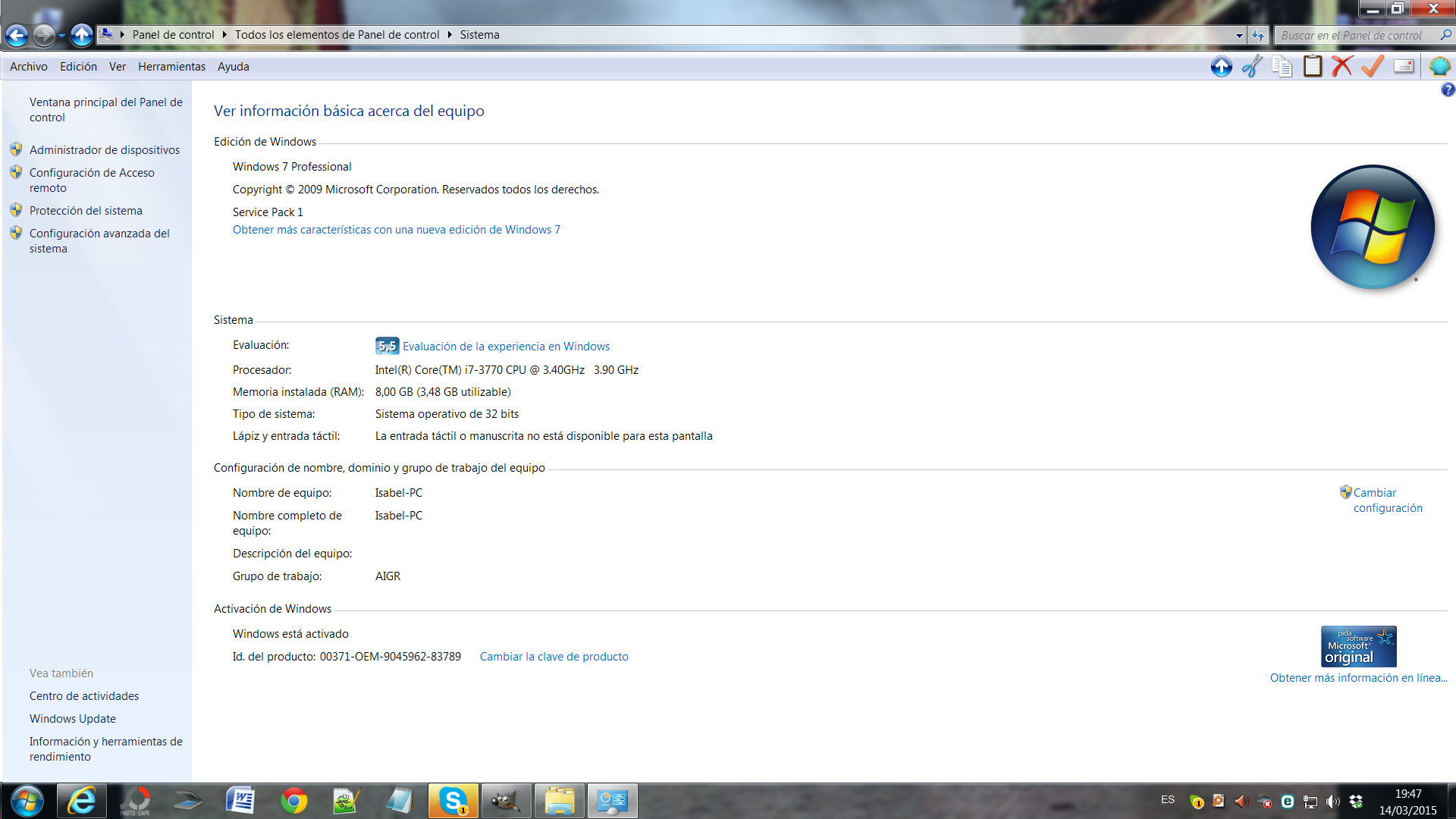
Task: Click the 5,5 Windows Experience score badge
Action: click(387, 347)
